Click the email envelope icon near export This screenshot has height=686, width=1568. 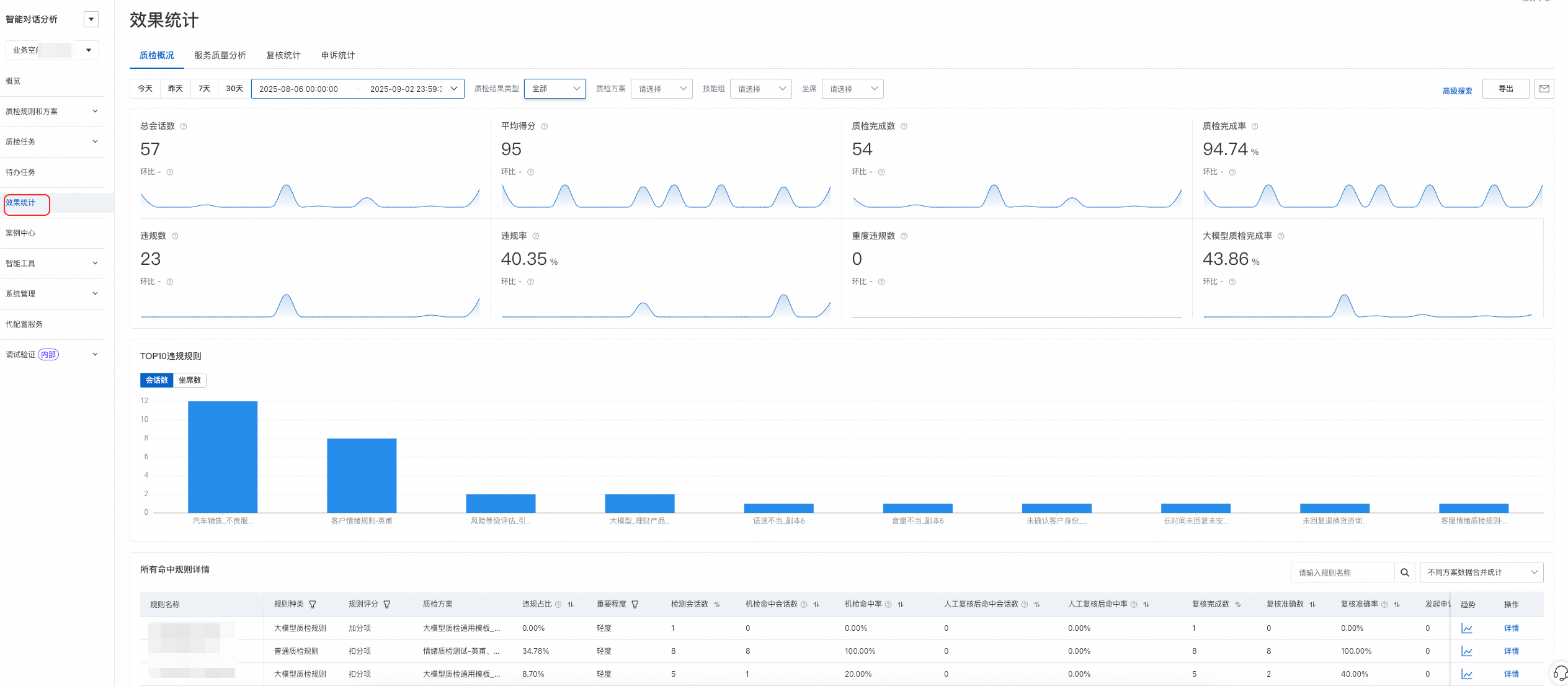tap(1544, 89)
